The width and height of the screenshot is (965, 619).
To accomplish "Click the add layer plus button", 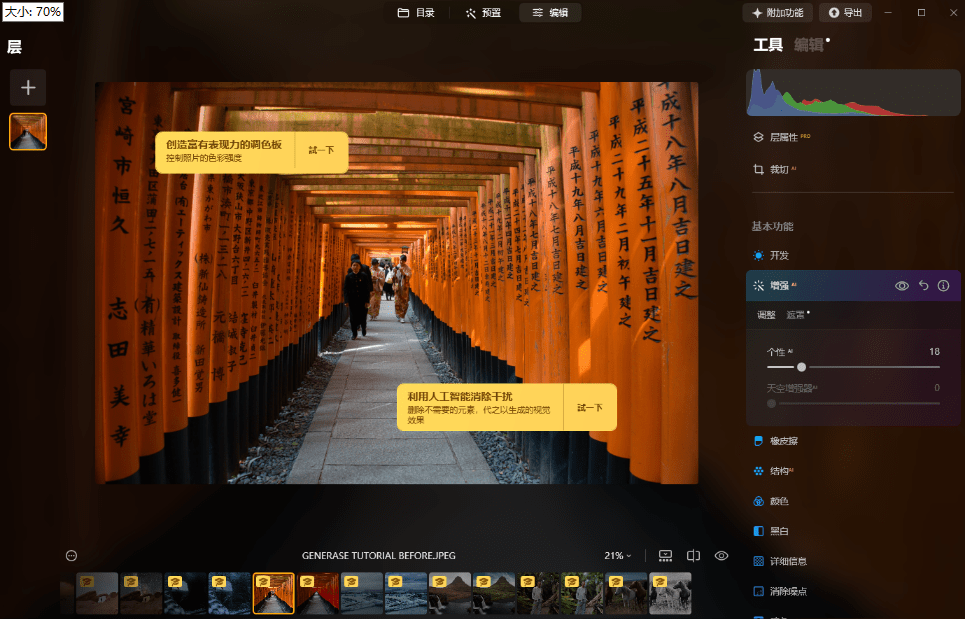I will pyautogui.click(x=28, y=88).
